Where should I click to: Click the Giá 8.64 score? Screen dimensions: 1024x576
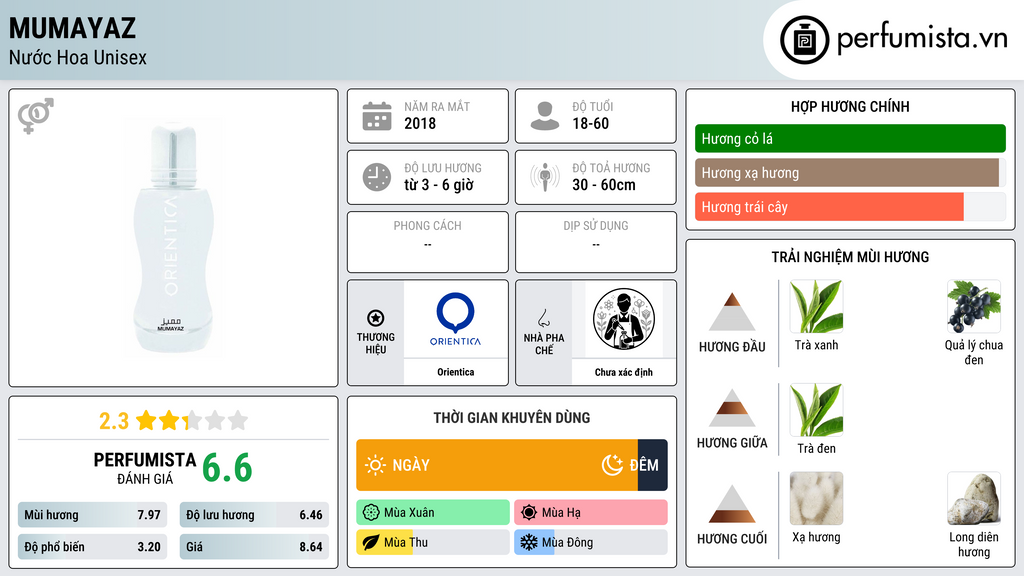click(x=254, y=547)
